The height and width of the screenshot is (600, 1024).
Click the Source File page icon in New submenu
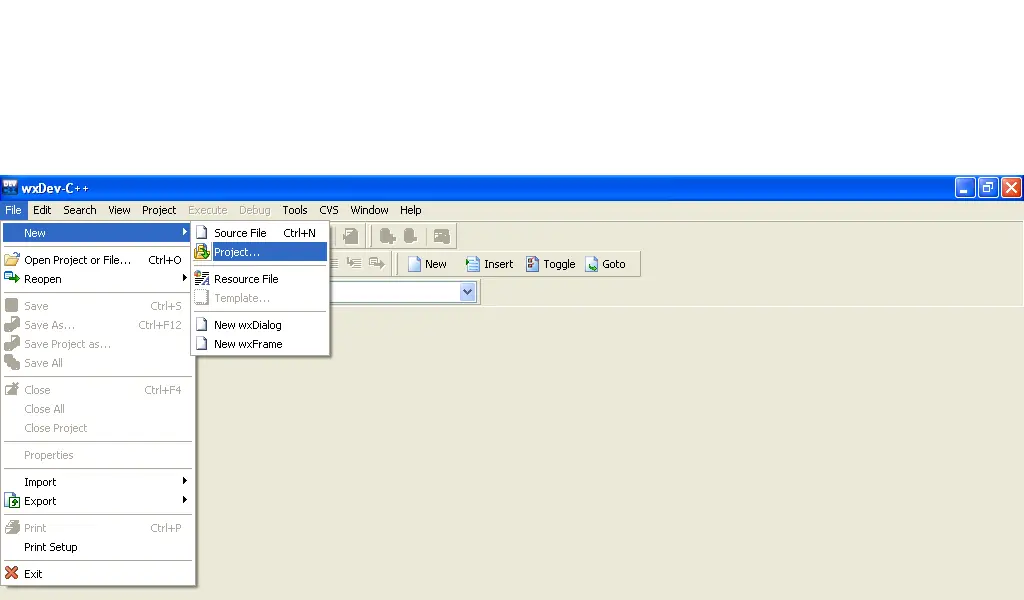[x=202, y=232]
